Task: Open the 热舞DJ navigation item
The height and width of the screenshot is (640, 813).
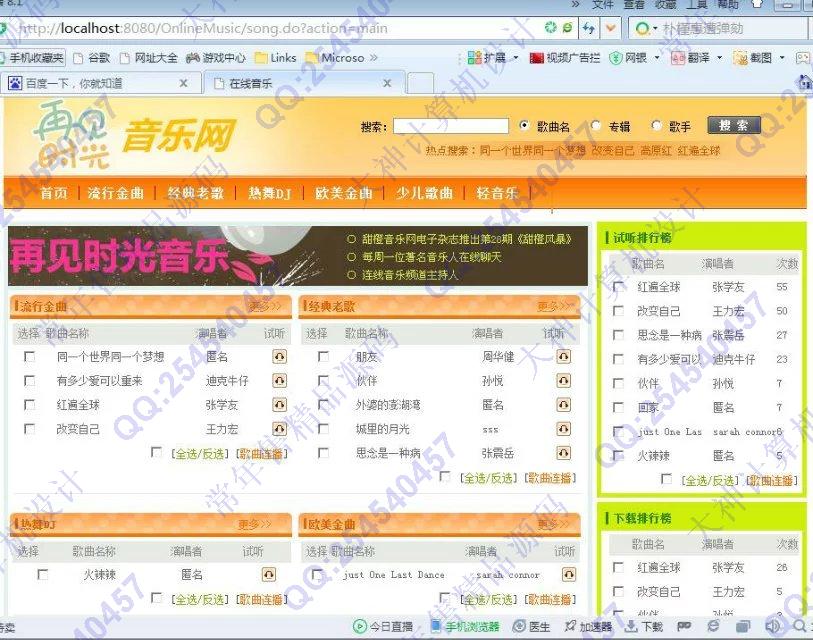Action: (269, 193)
